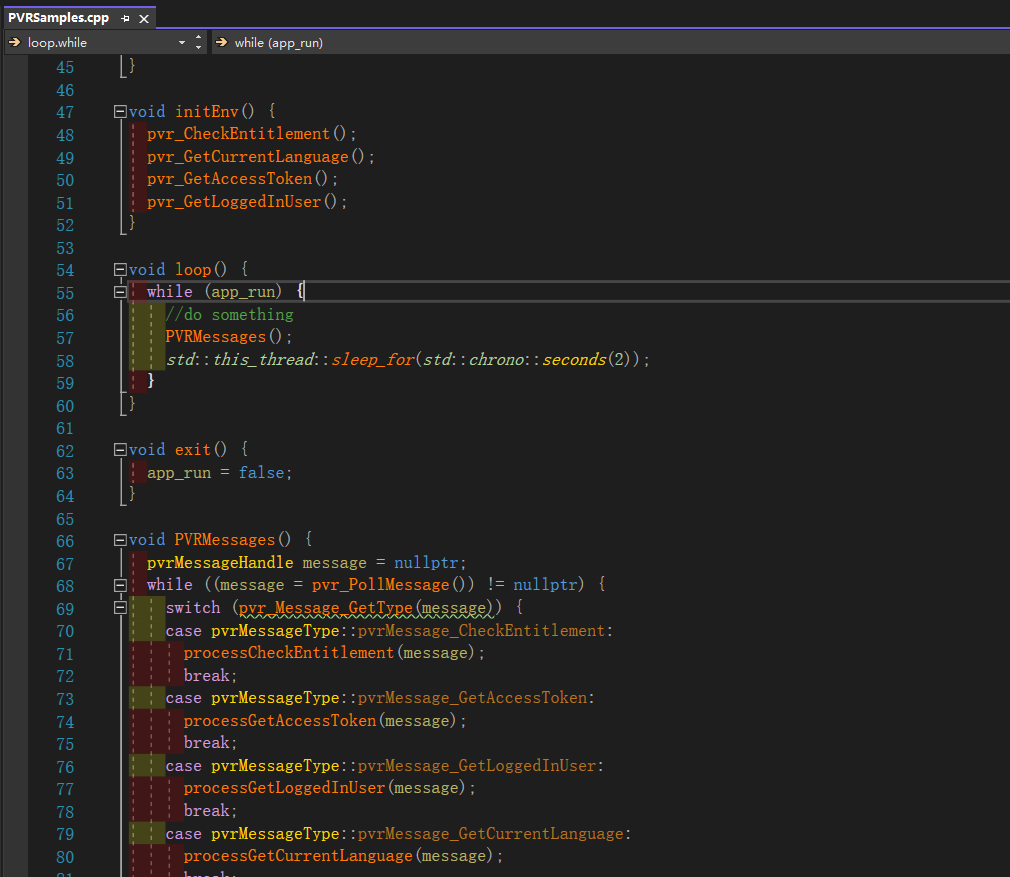This screenshot has height=877, width=1010.
Task: Click line number 47 in the gutter
Action: click(x=65, y=112)
